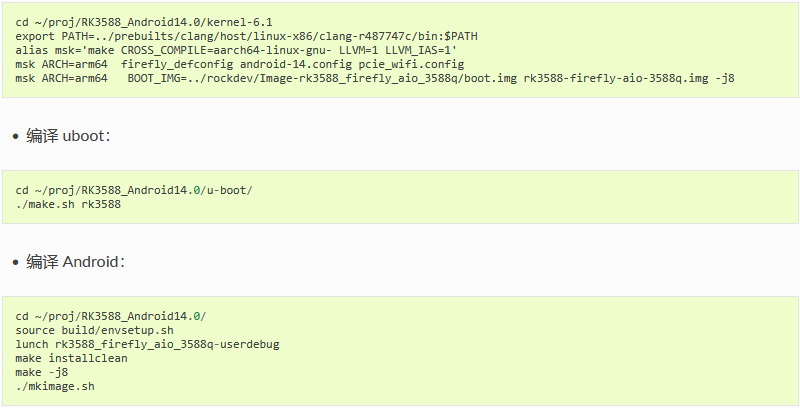The image size is (800, 408).
Task: Click the lunch rk3588_firefly_aio_3588q-userdebug line
Action: click(x=147, y=344)
